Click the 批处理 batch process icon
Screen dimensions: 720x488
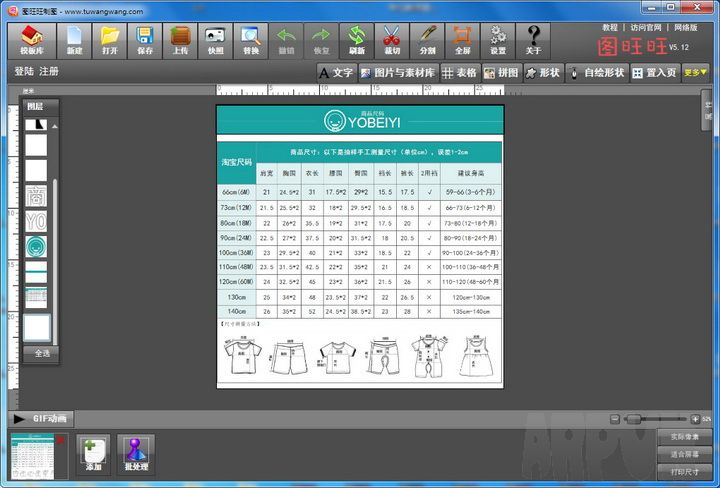(136, 454)
